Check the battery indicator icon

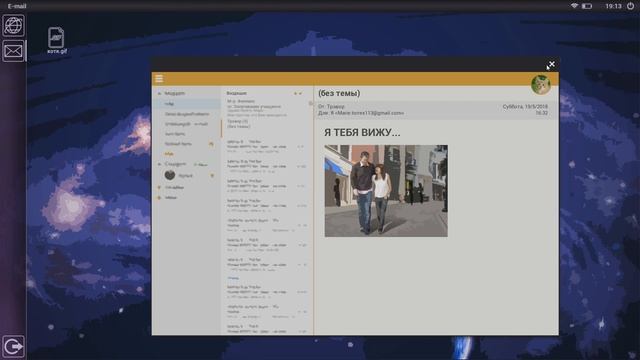587,6
